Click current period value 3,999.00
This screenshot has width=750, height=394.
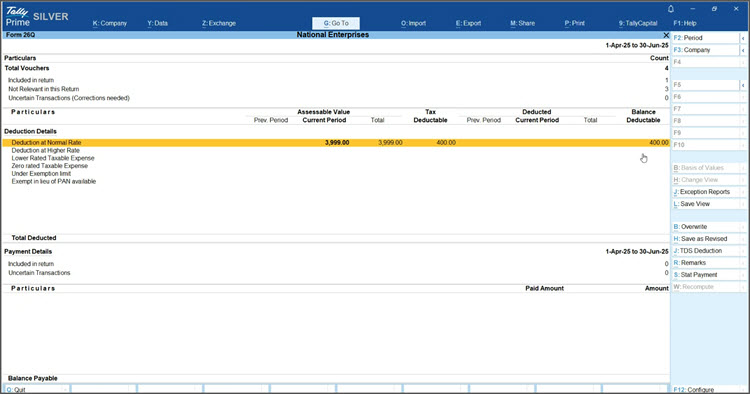coord(337,142)
